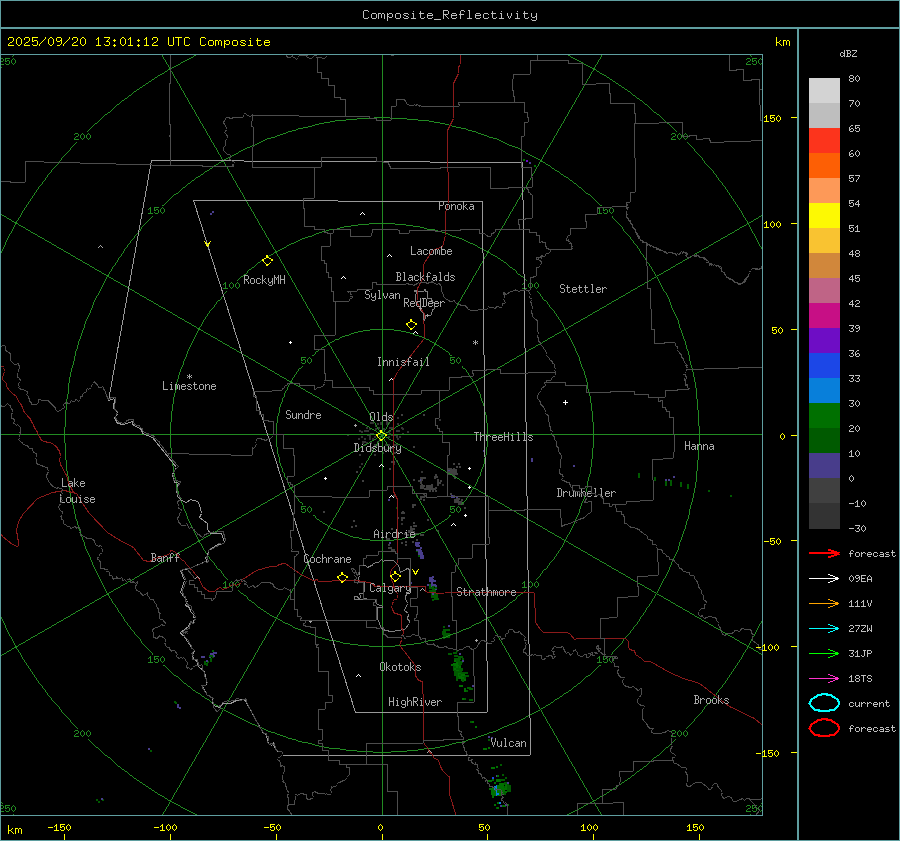
Task: Select the yellow diamond near Red Deer
Action: [x=411, y=325]
